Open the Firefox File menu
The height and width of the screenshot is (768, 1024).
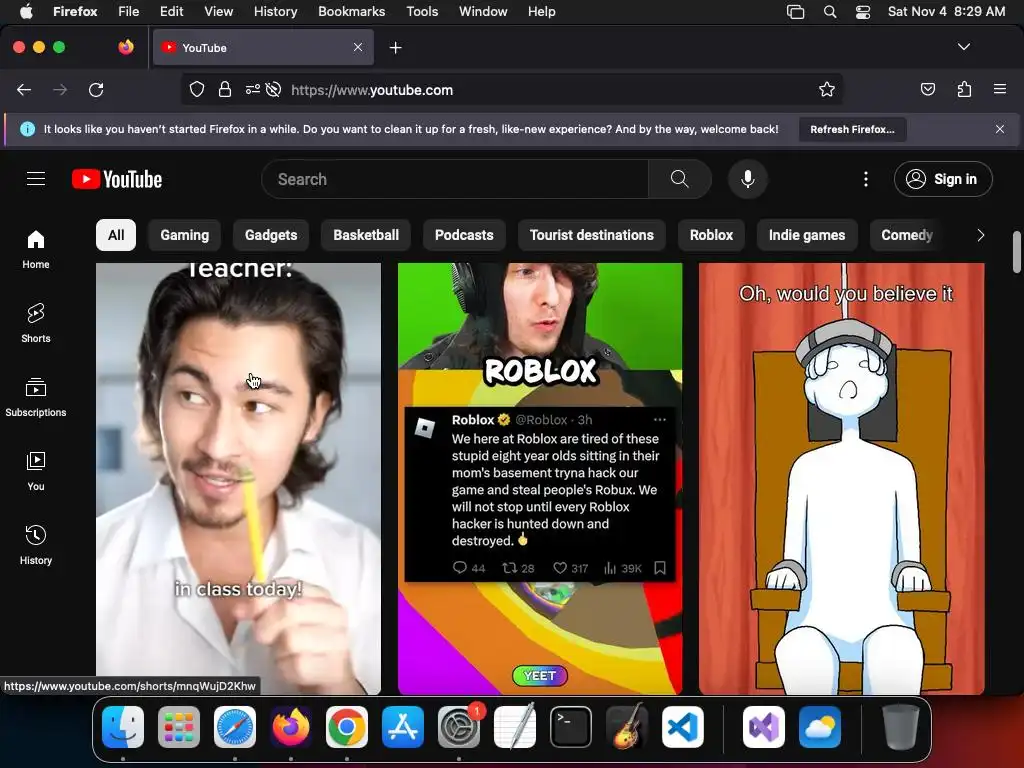(129, 12)
